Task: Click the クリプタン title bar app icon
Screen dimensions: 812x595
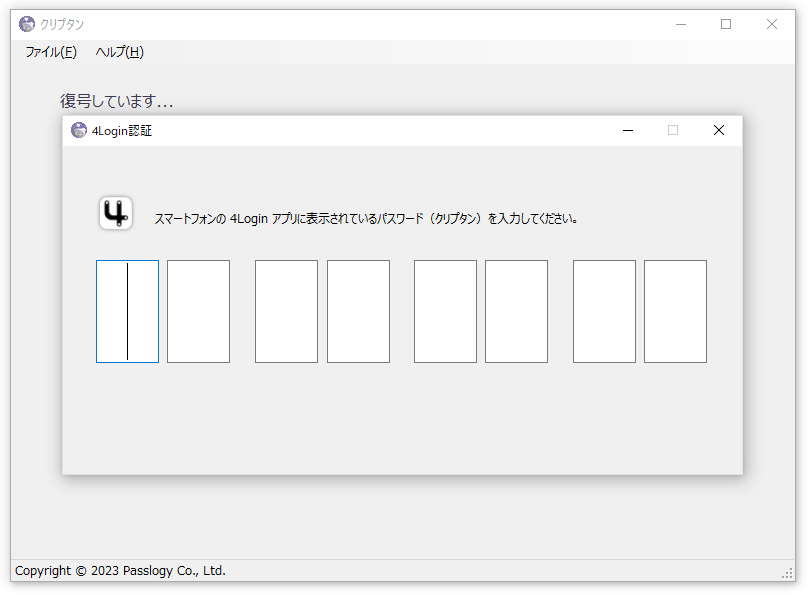Action: (x=27, y=24)
